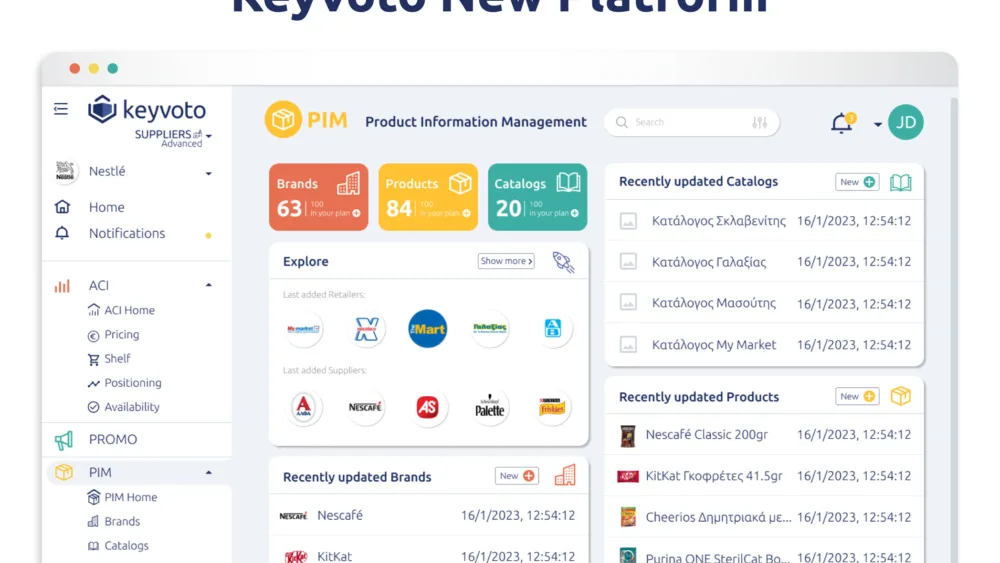The height and width of the screenshot is (563, 1000).
Task: Click the Nescafé Classic 200gr product thumbnail
Action: 628,435
